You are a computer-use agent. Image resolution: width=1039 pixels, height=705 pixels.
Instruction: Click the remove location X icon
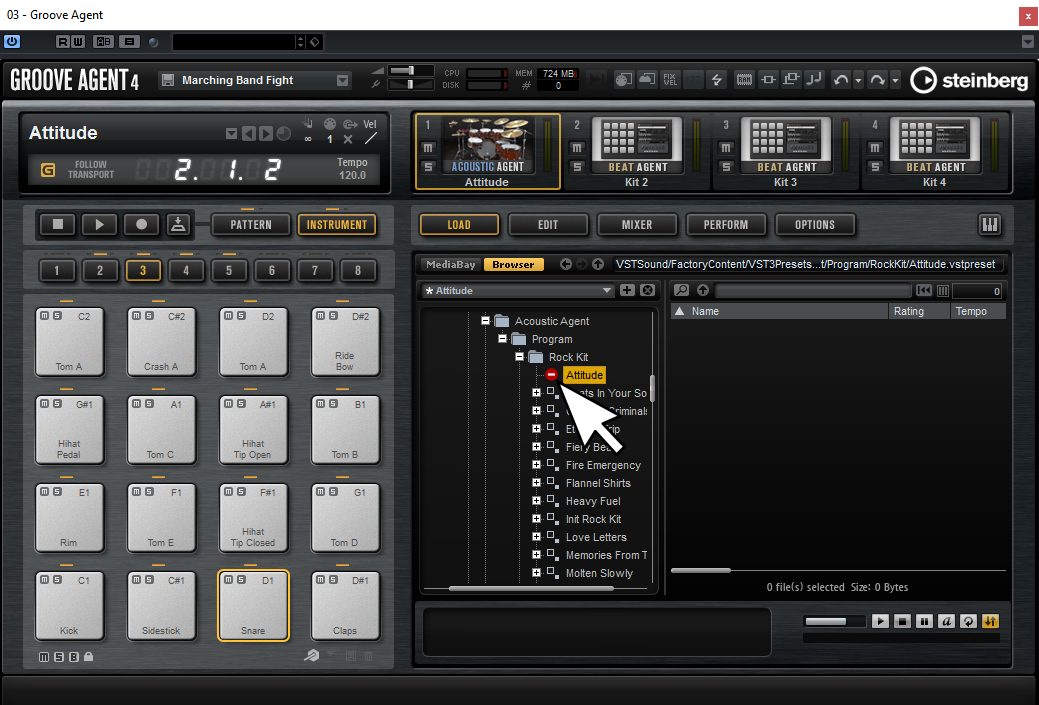click(x=647, y=290)
